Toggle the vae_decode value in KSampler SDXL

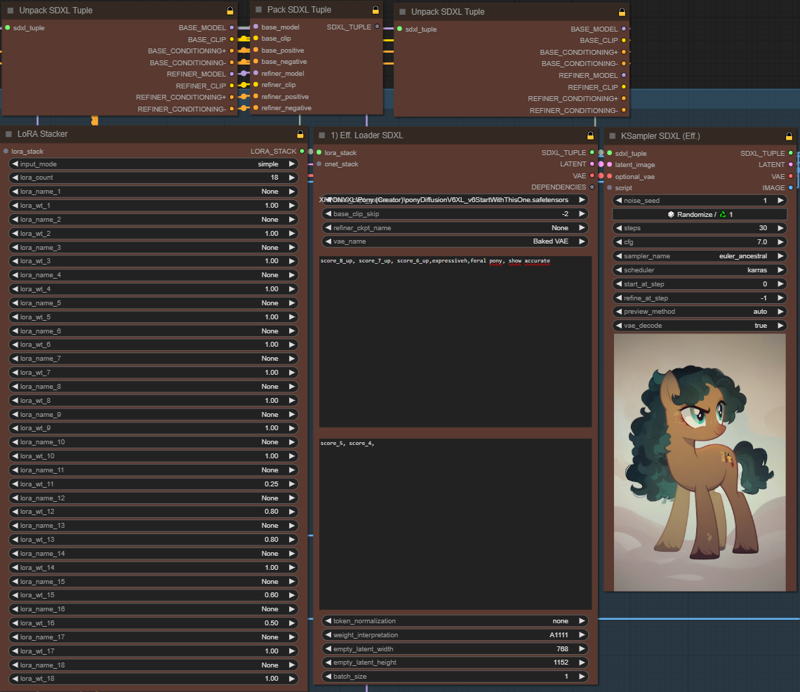[x=699, y=326]
